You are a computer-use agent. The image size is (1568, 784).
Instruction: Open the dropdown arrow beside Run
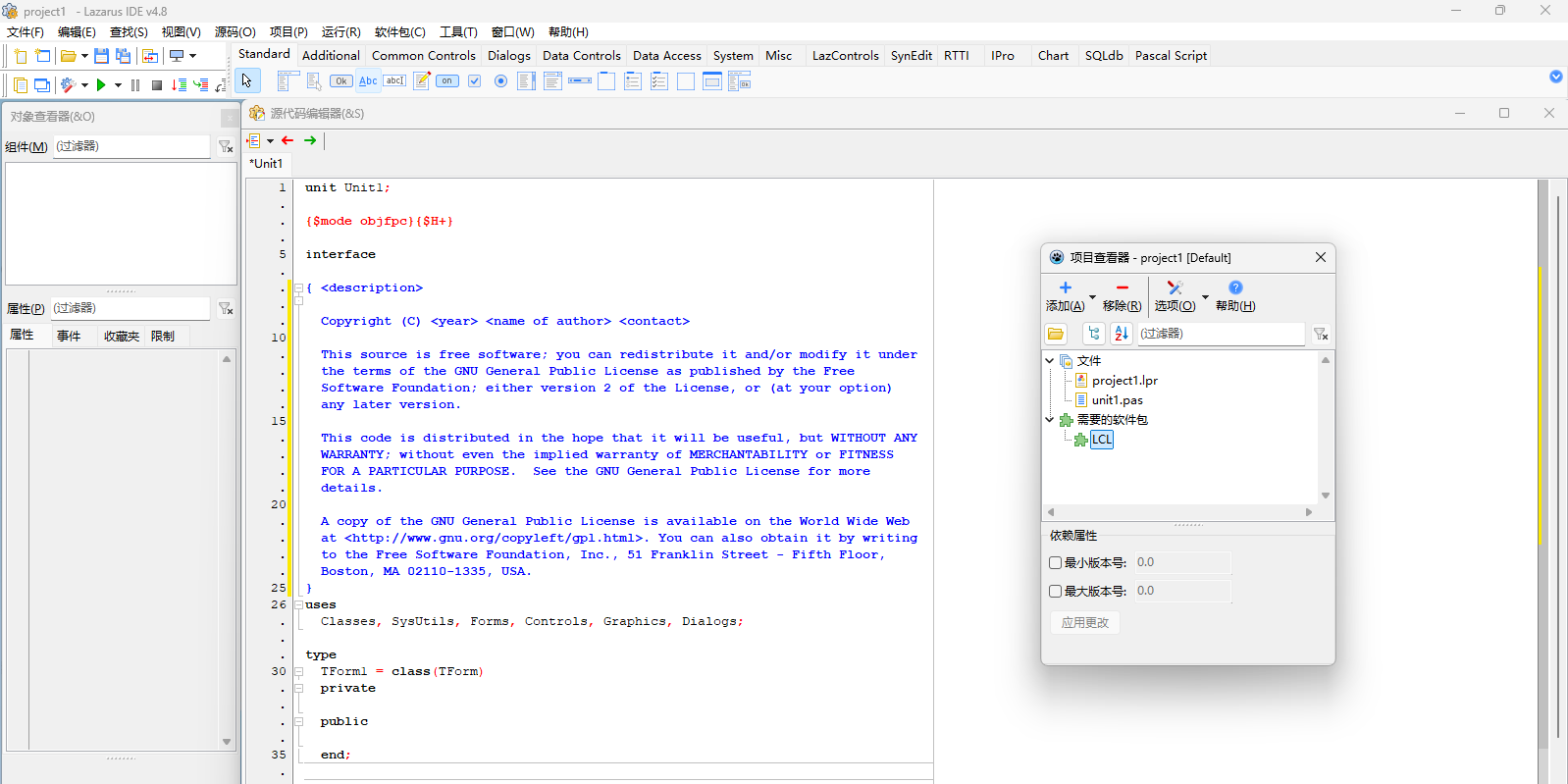[118, 85]
